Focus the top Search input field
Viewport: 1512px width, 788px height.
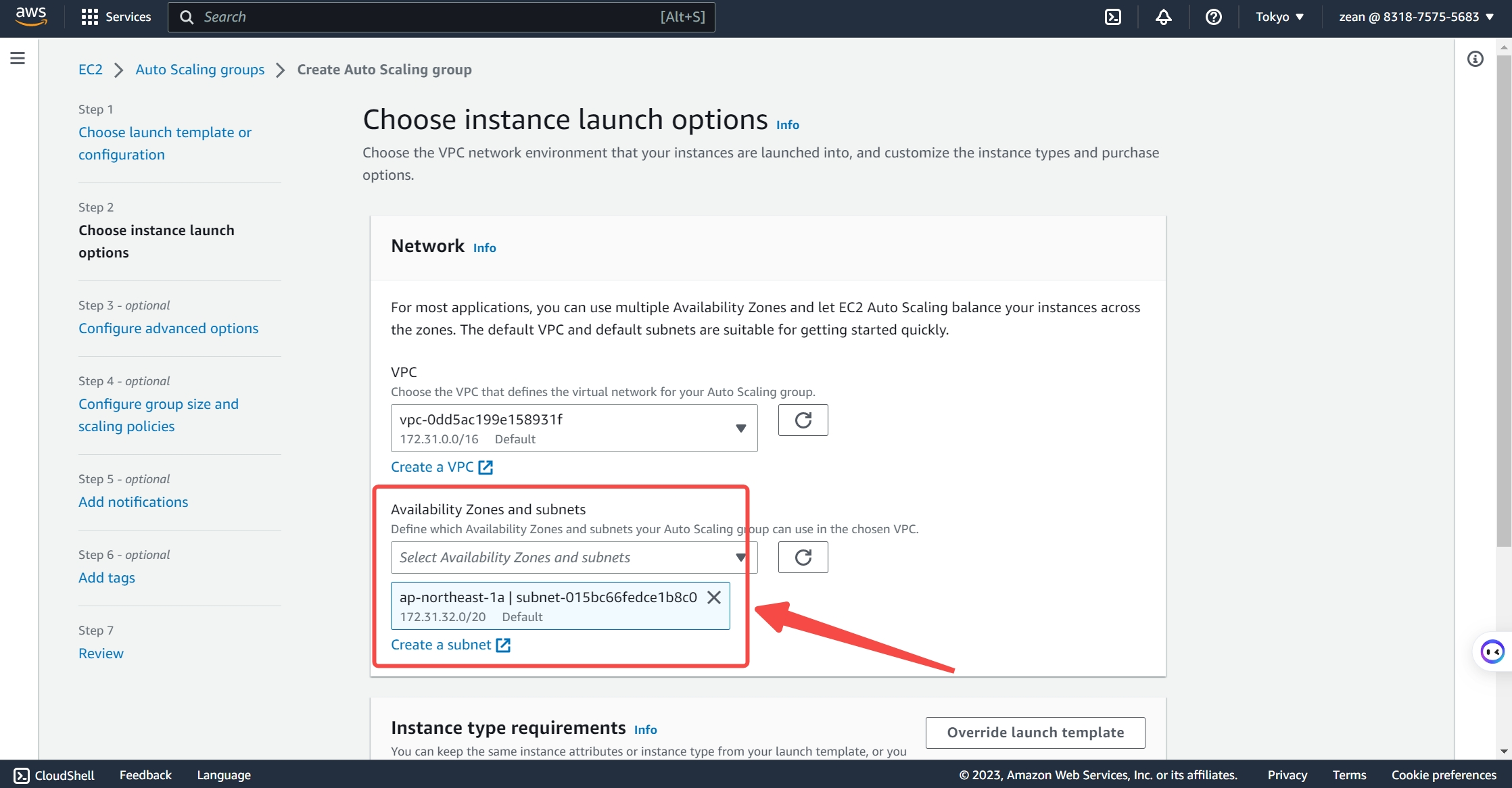point(441,17)
